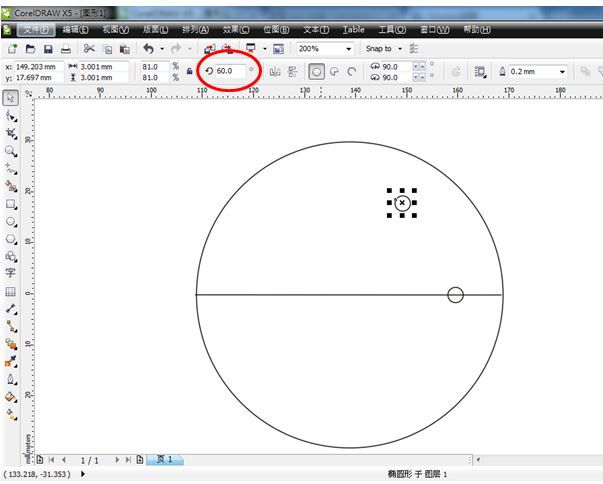Screen dimensions: 603x484
Task: Select the Connector tool
Action: pyautogui.click(x=11, y=326)
